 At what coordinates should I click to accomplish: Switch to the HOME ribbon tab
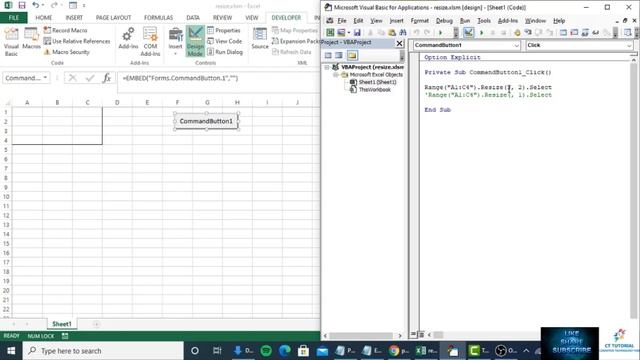pyautogui.click(x=44, y=18)
